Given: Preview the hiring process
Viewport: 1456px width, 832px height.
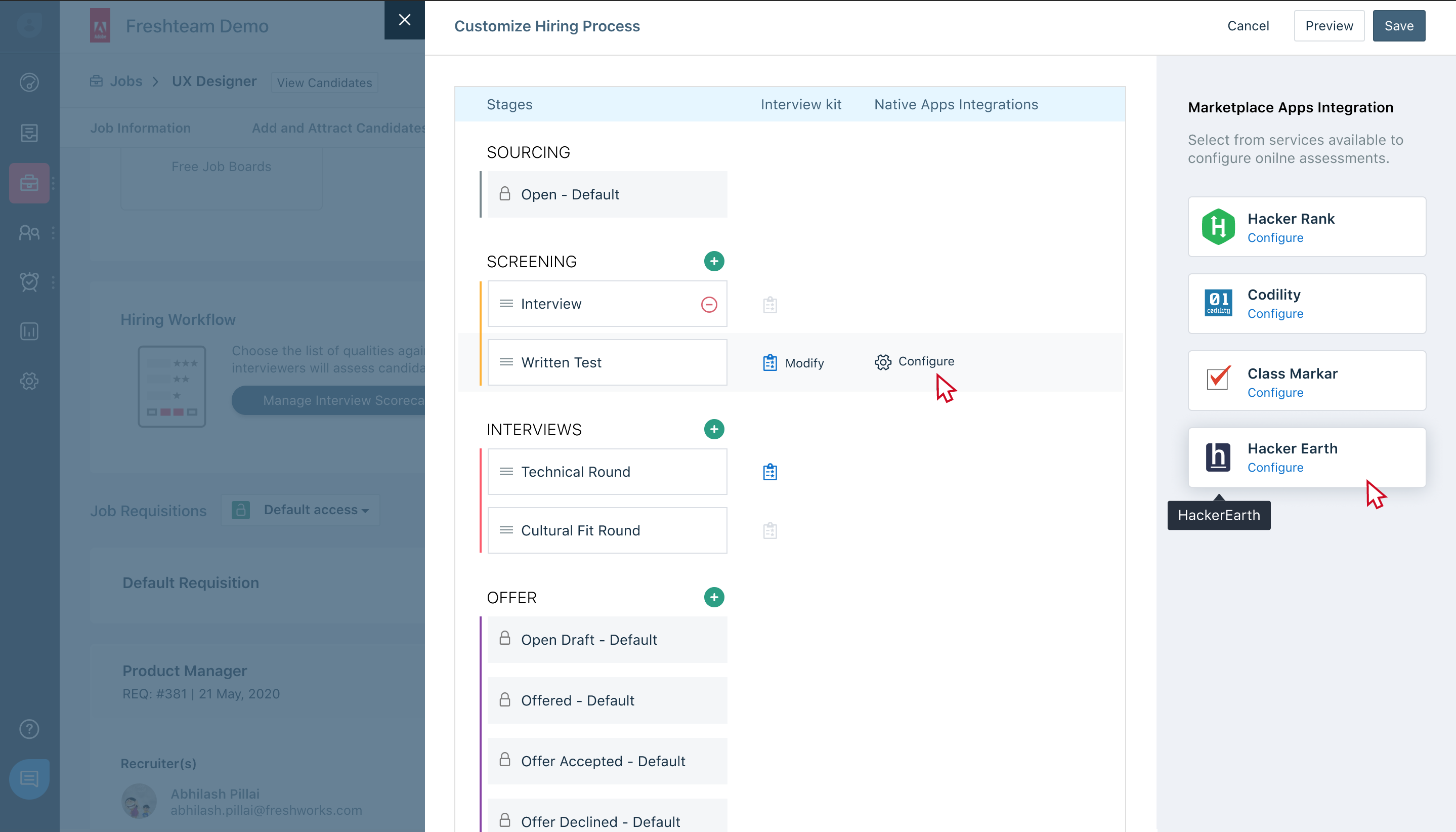Looking at the screenshot, I should point(1329,26).
